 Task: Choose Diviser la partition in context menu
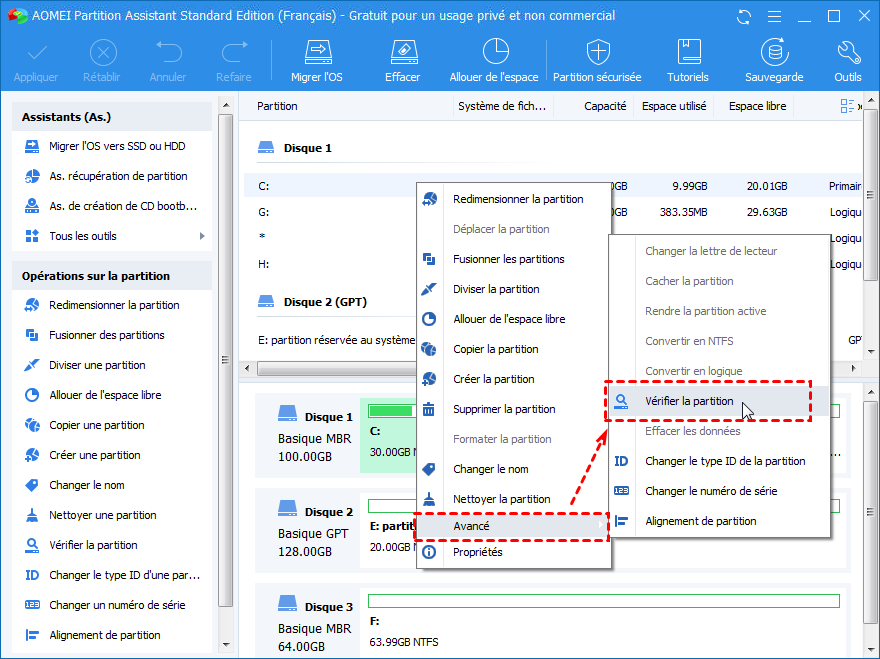(x=514, y=289)
